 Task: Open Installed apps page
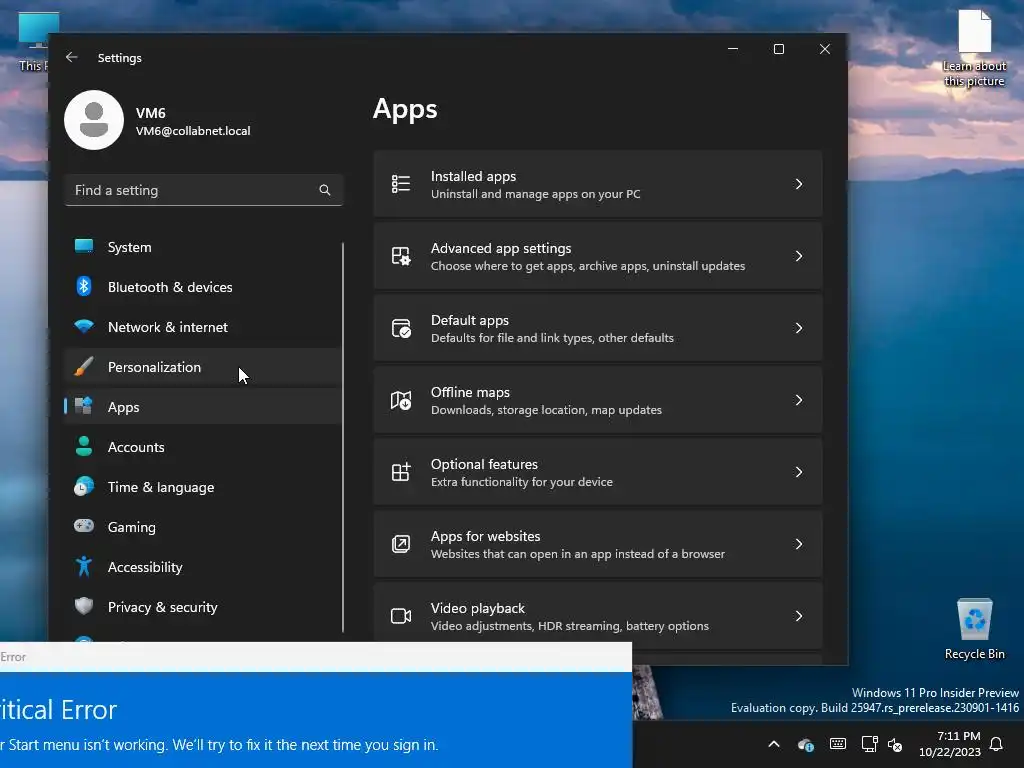(x=598, y=184)
